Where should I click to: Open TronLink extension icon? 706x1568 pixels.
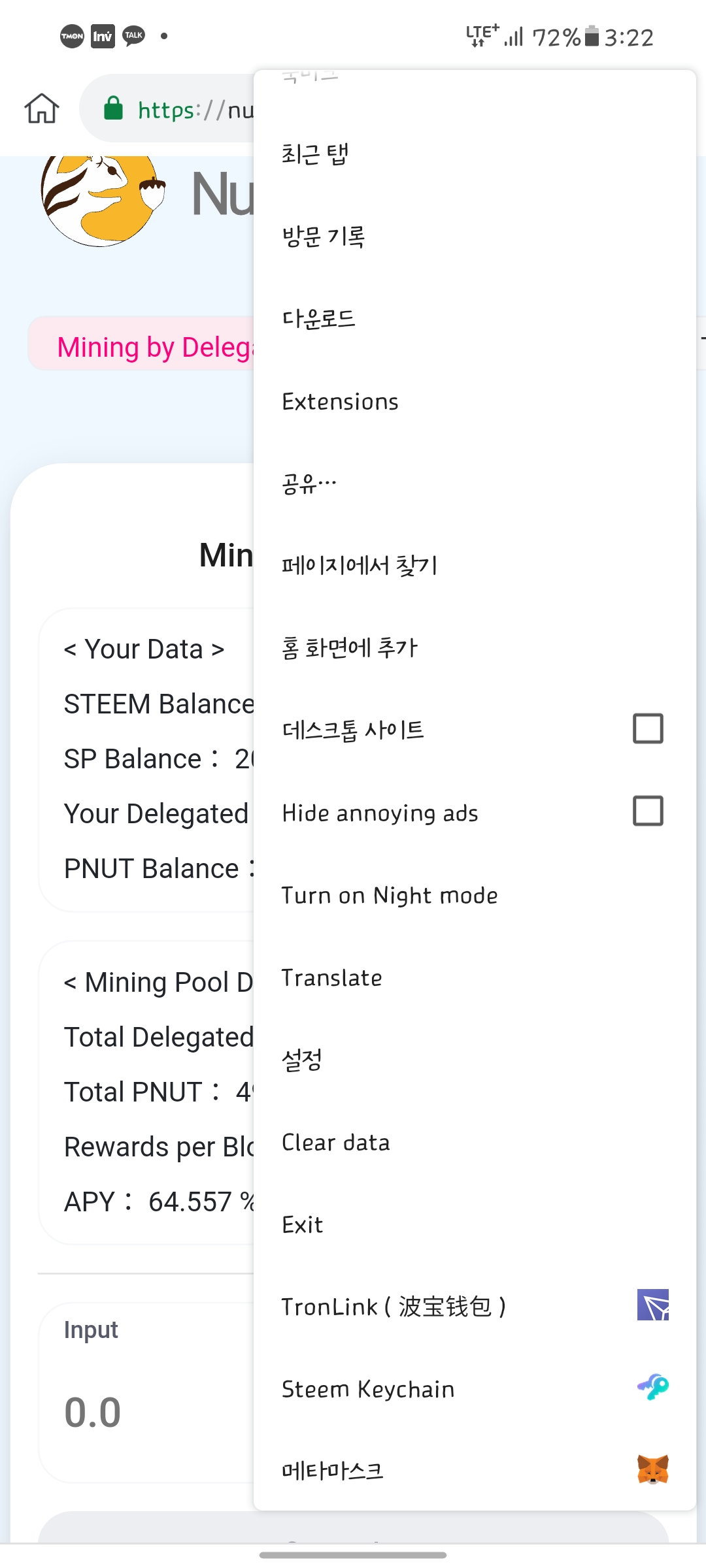pos(652,1305)
